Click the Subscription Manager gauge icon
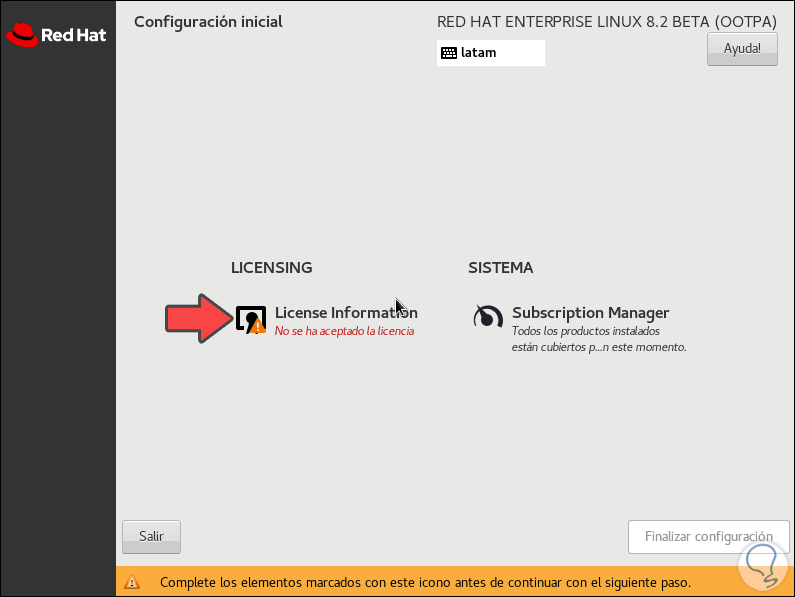The height and width of the screenshot is (597, 795). pos(488,317)
